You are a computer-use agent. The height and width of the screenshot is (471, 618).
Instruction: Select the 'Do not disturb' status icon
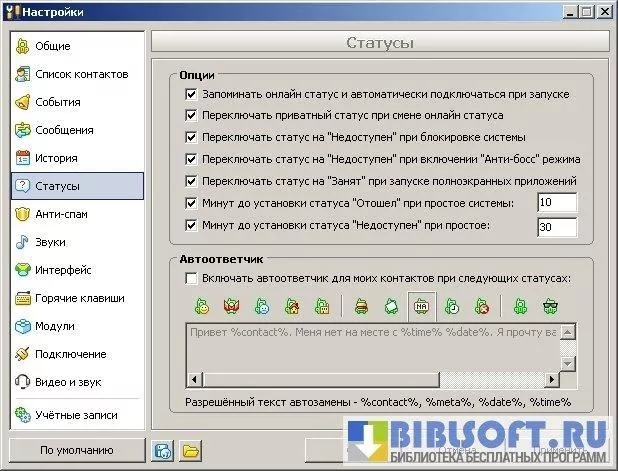pyautogui.click(x=481, y=305)
